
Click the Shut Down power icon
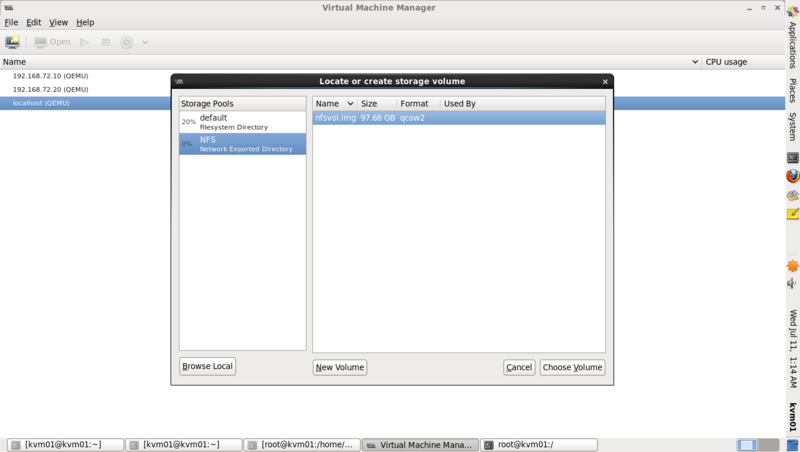pos(127,42)
